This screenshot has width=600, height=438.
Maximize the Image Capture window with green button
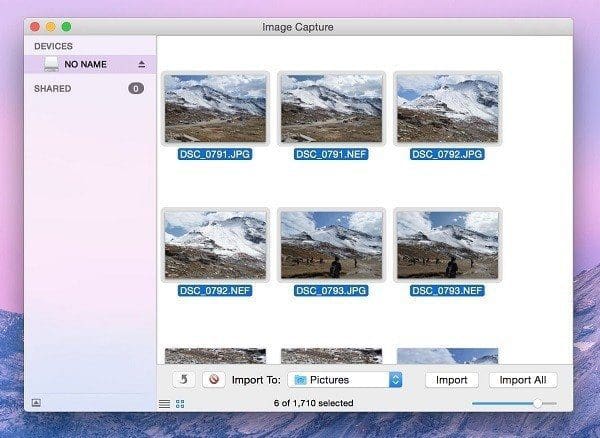(66, 27)
